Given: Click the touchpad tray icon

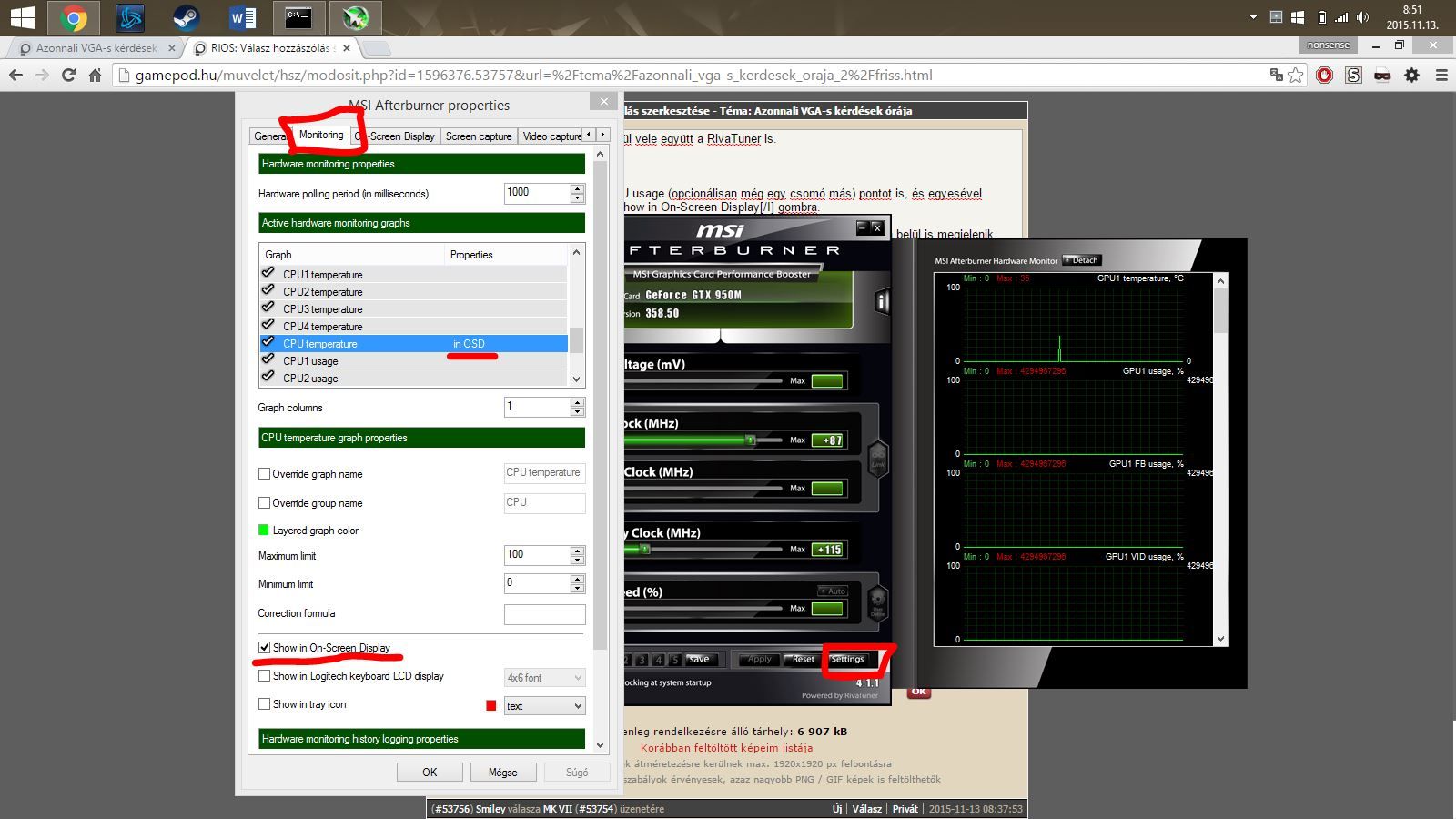Looking at the screenshot, I should click(x=1276, y=17).
